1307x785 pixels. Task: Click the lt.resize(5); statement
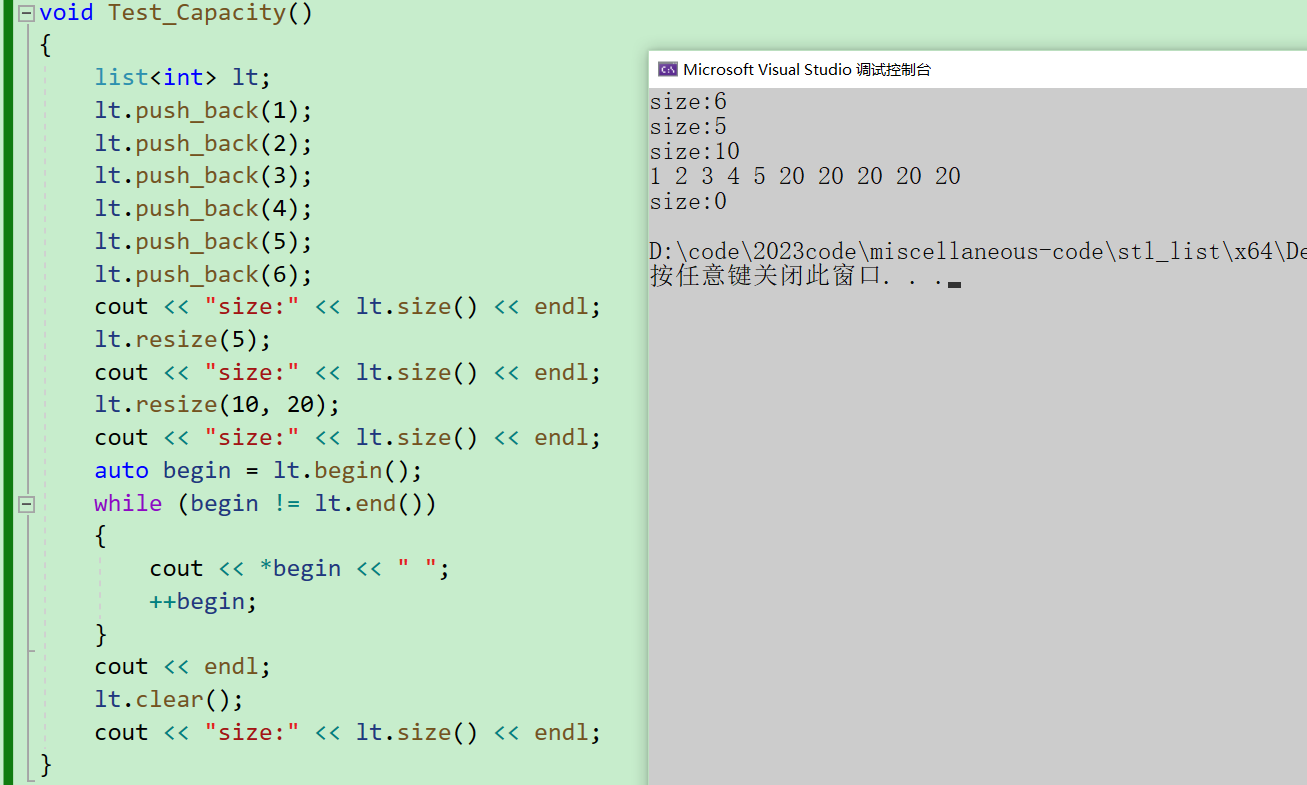coord(183,339)
